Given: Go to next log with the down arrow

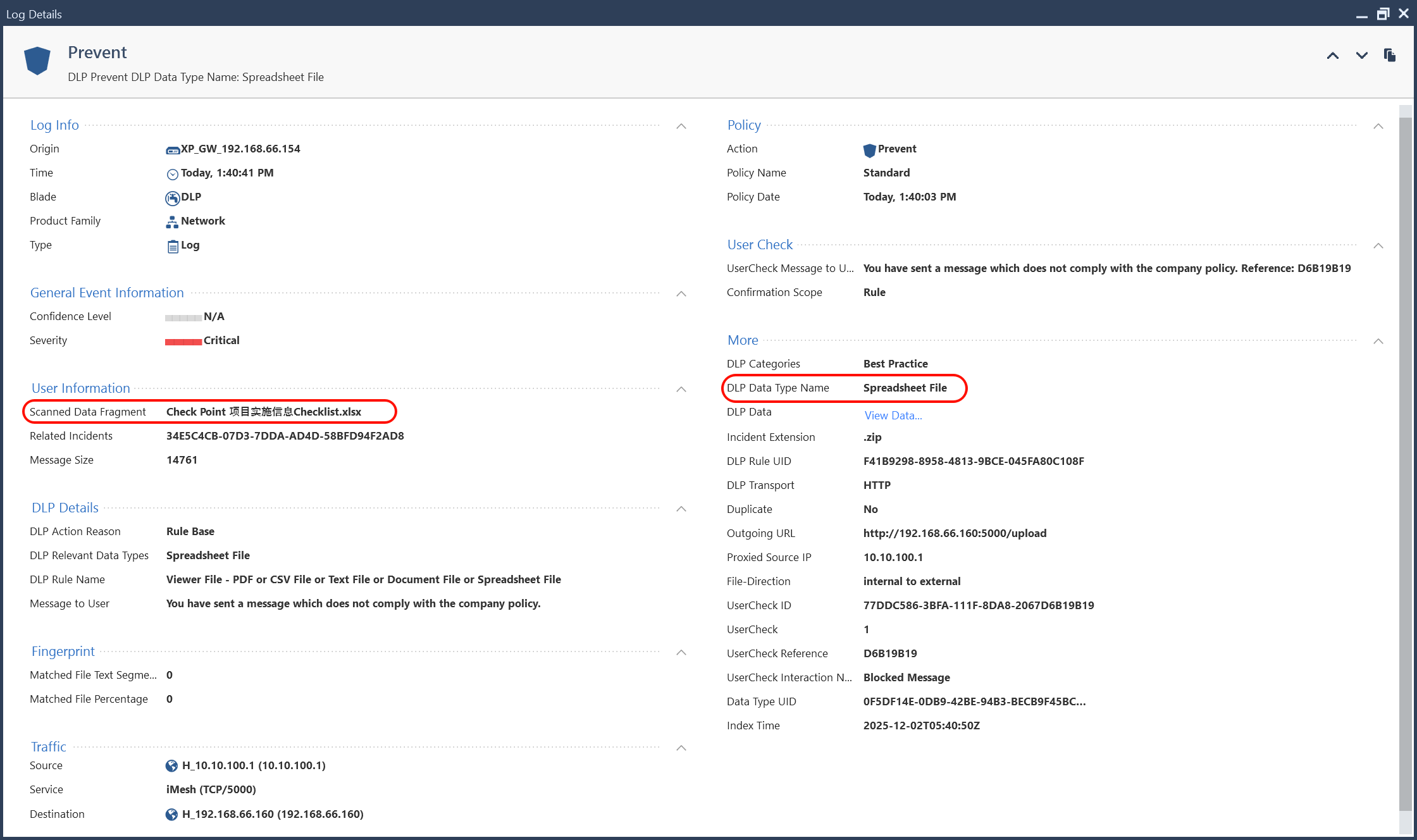Looking at the screenshot, I should point(1361,56).
